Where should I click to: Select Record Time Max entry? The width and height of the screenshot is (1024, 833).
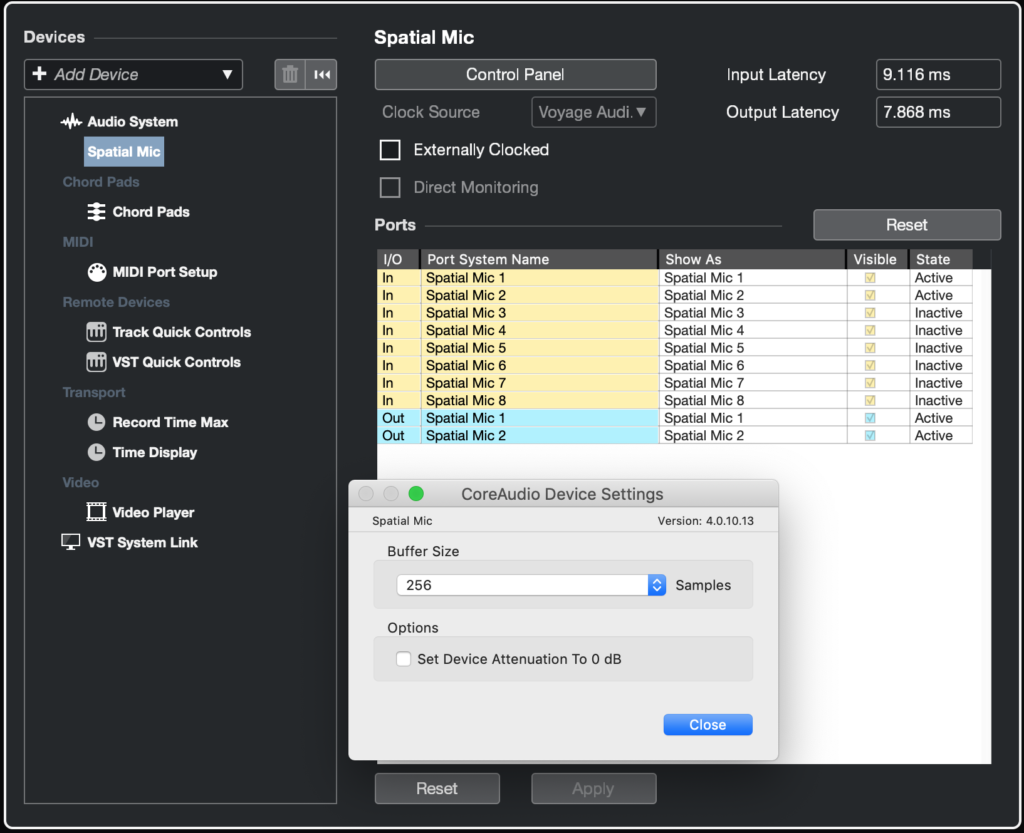coord(170,422)
